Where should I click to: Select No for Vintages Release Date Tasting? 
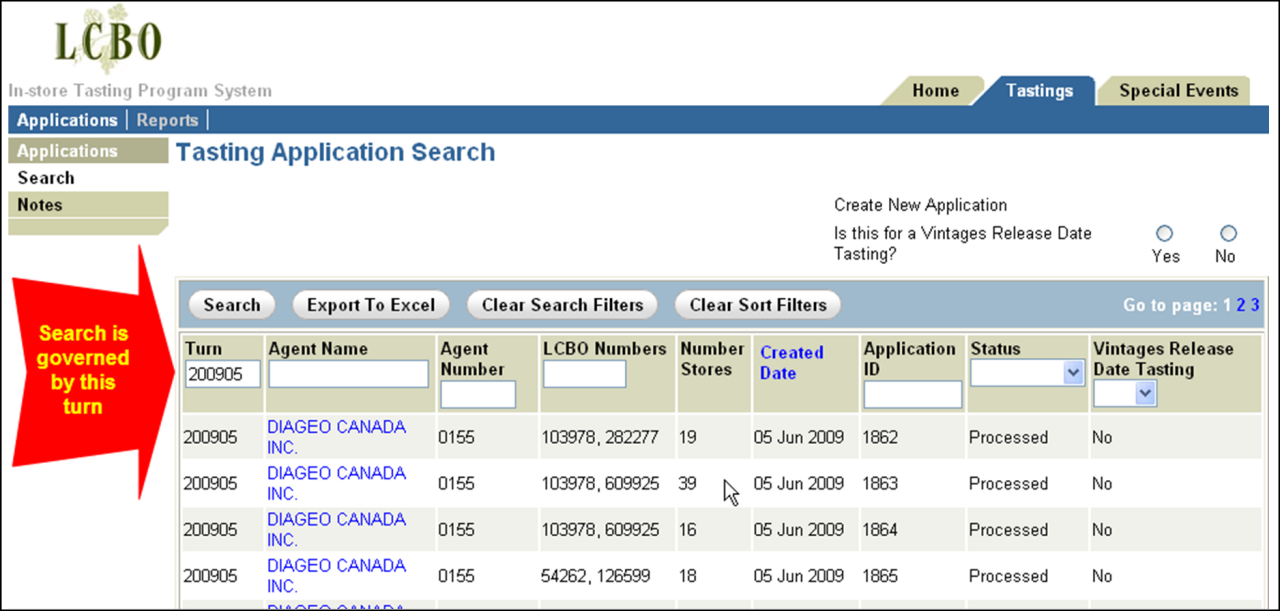(1228, 233)
